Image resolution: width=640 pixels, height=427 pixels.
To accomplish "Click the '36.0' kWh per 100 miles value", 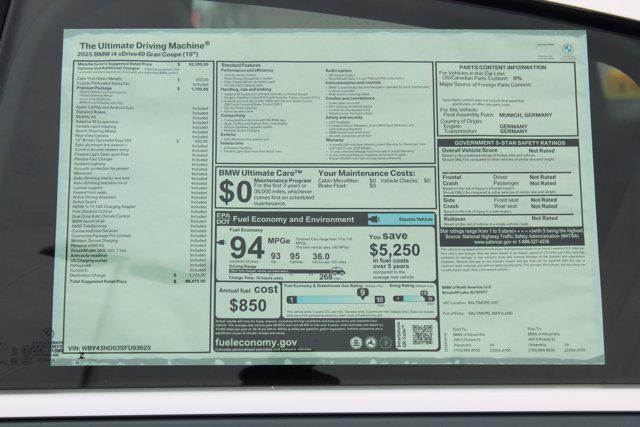I will tap(321, 256).
